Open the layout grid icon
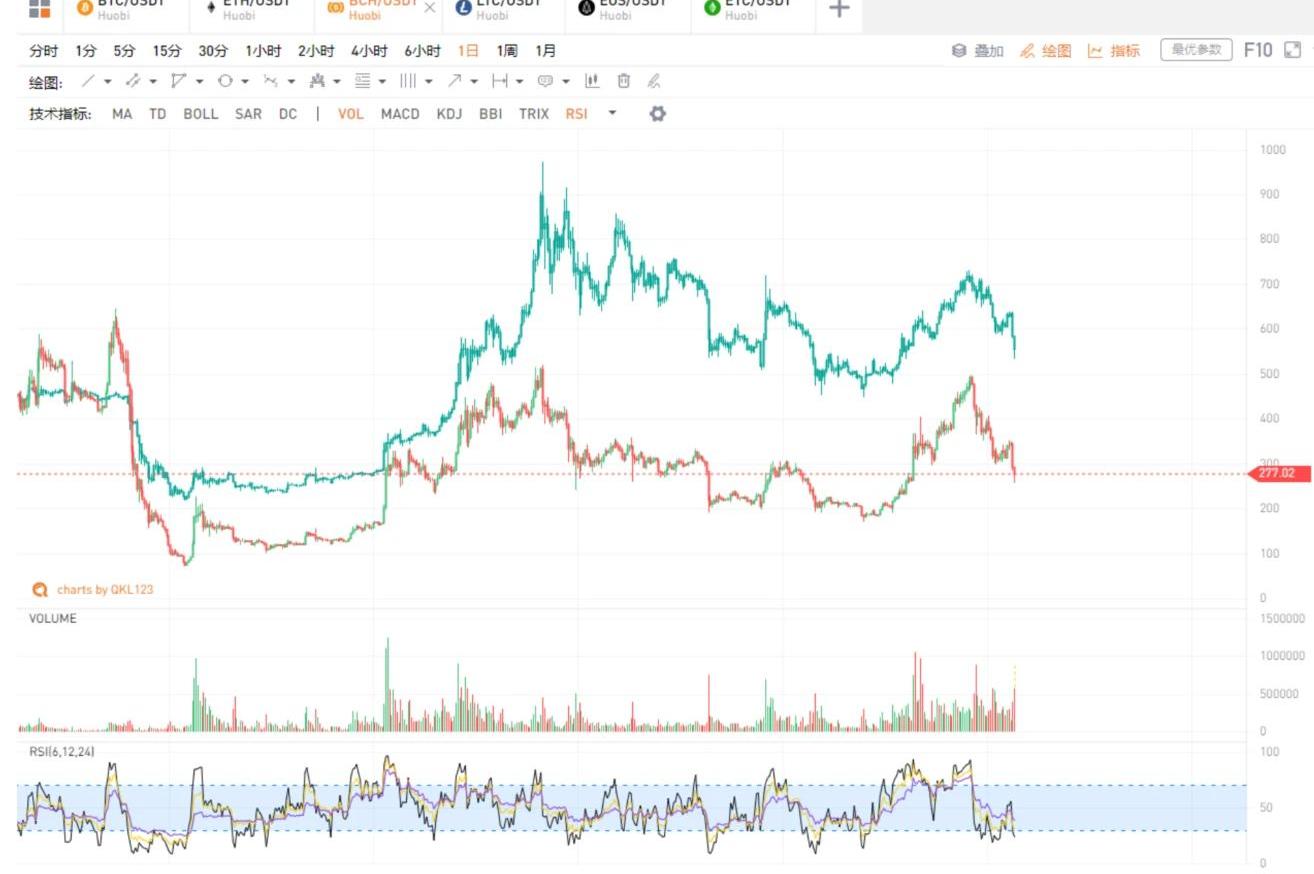Image resolution: width=1314 pixels, height=874 pixels. coord(39,9)
